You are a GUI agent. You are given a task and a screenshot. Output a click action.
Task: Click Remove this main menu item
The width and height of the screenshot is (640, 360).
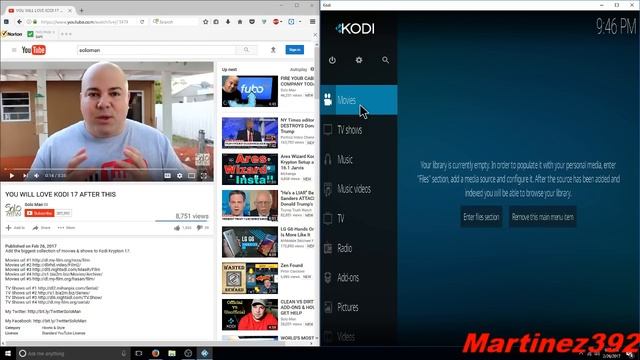point(543,217)
